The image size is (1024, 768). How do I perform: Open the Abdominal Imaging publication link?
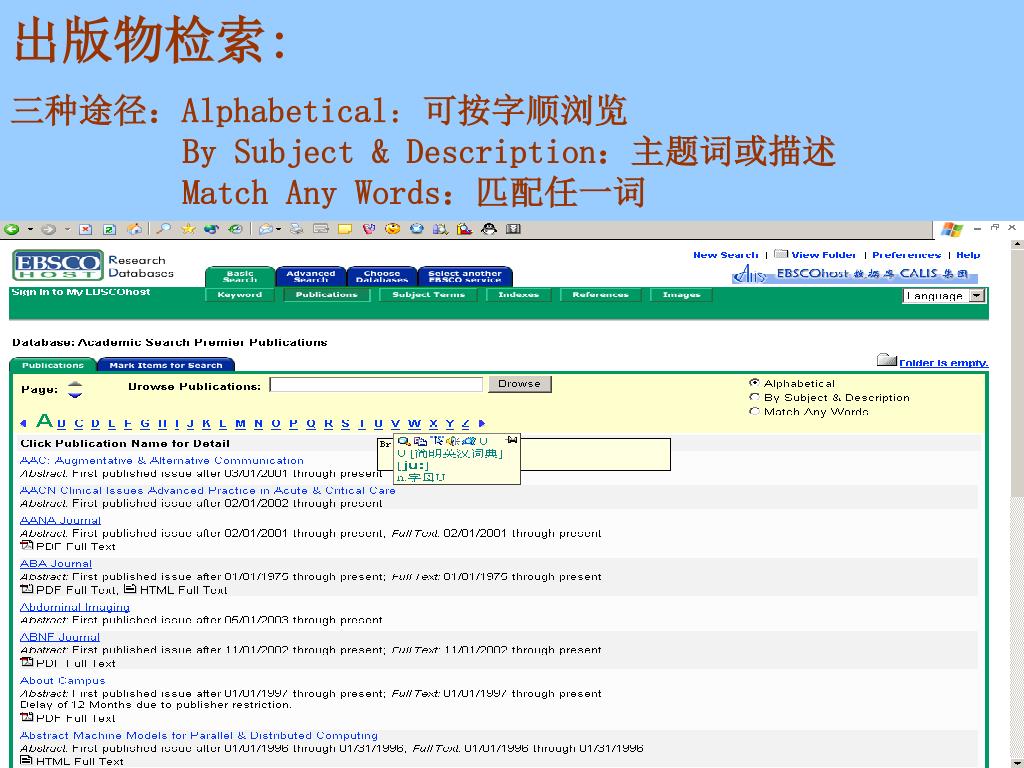click(x=74, y=607)
